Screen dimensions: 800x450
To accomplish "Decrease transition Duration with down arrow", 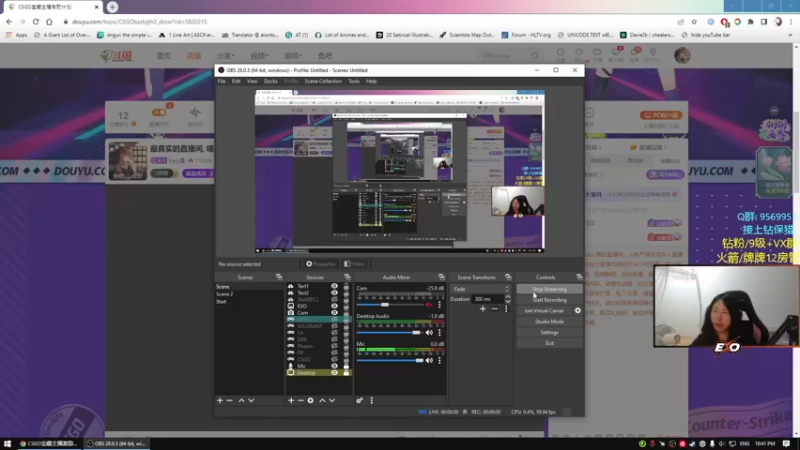I will (508, 302).
